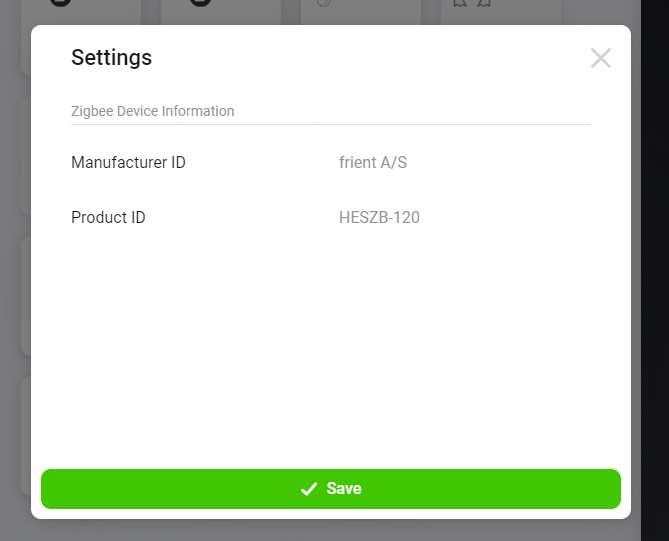This screenshot has height=541, width=669.
Task: Click the Manufacturer ID label
Action: 128,162
